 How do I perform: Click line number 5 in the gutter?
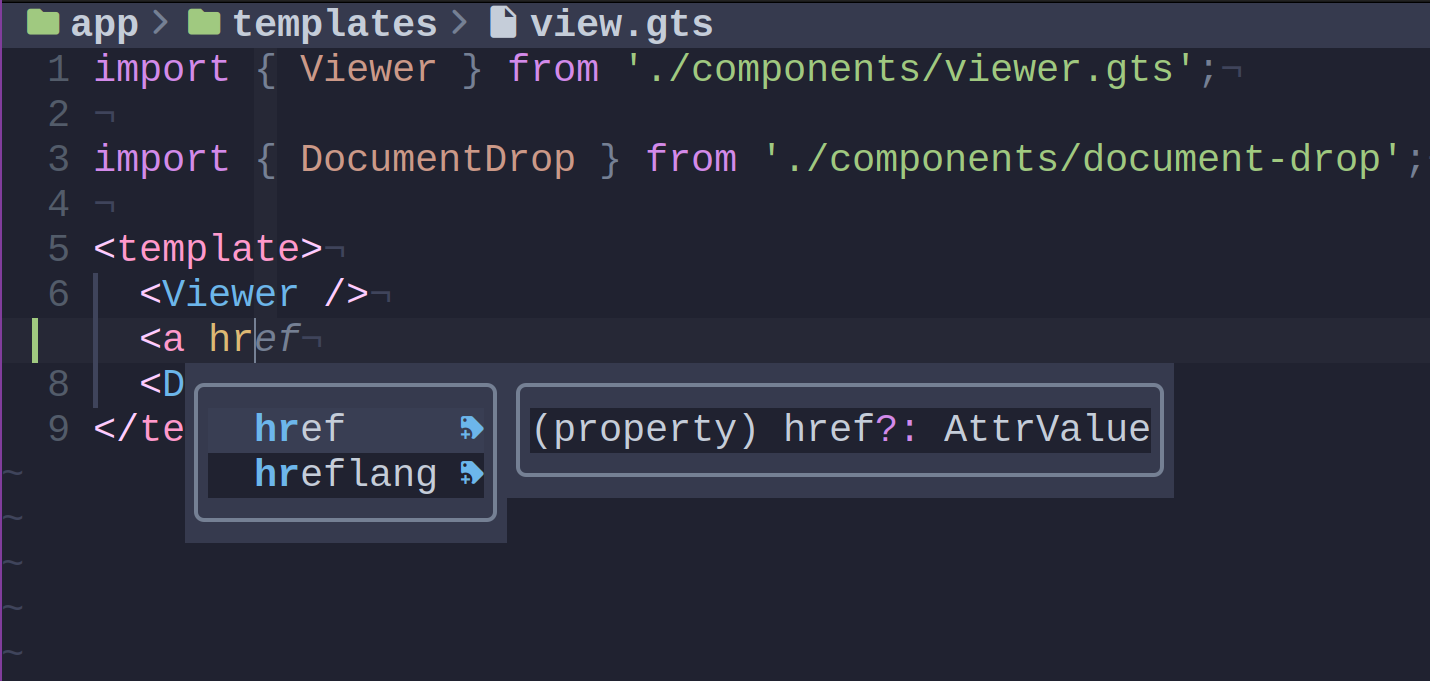[x=57, y=248]
